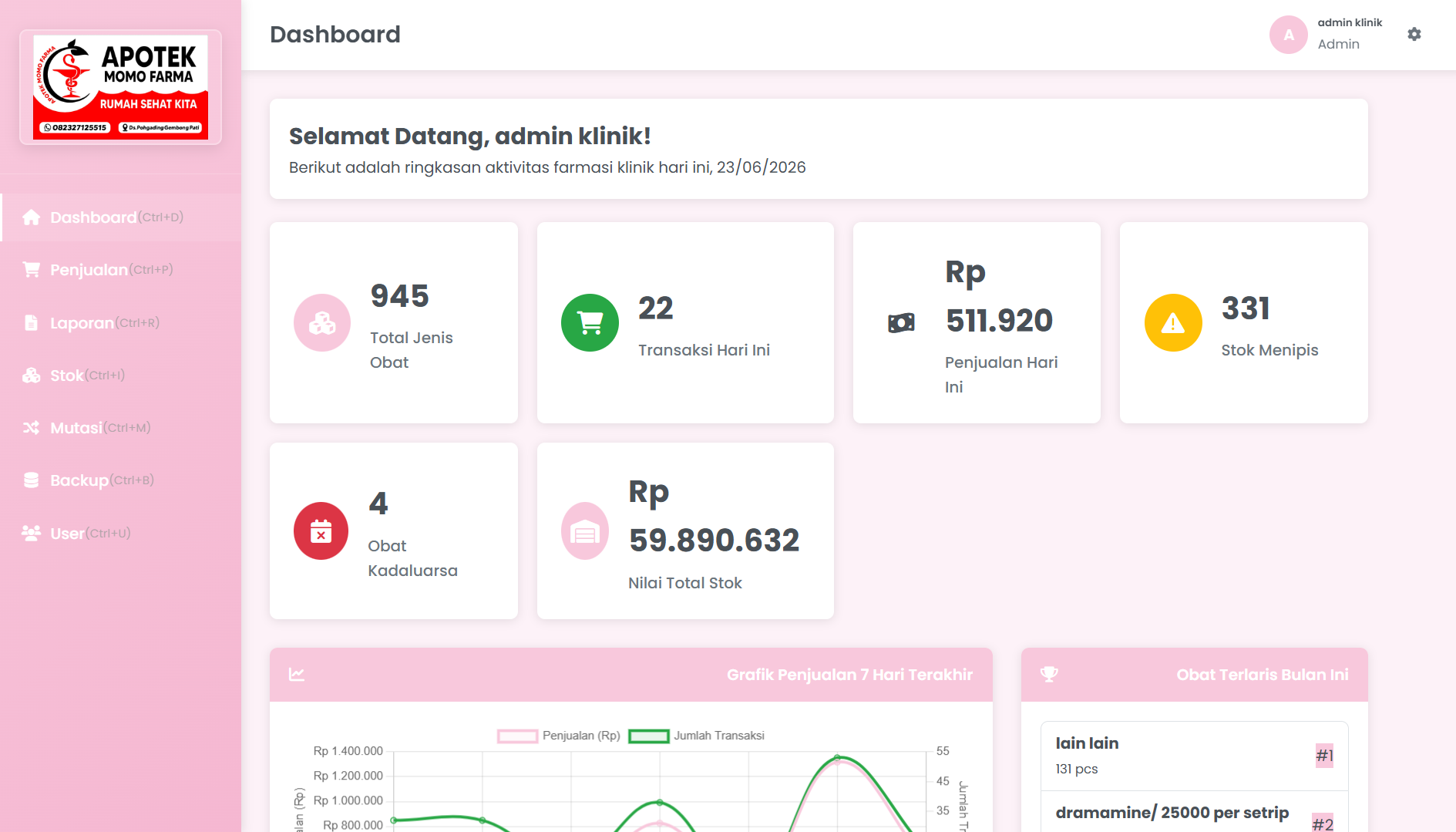Toggle the Penjualan (Rp) chart legend
The height and width of the screenshot is (832, 1456).
[559, 736]
